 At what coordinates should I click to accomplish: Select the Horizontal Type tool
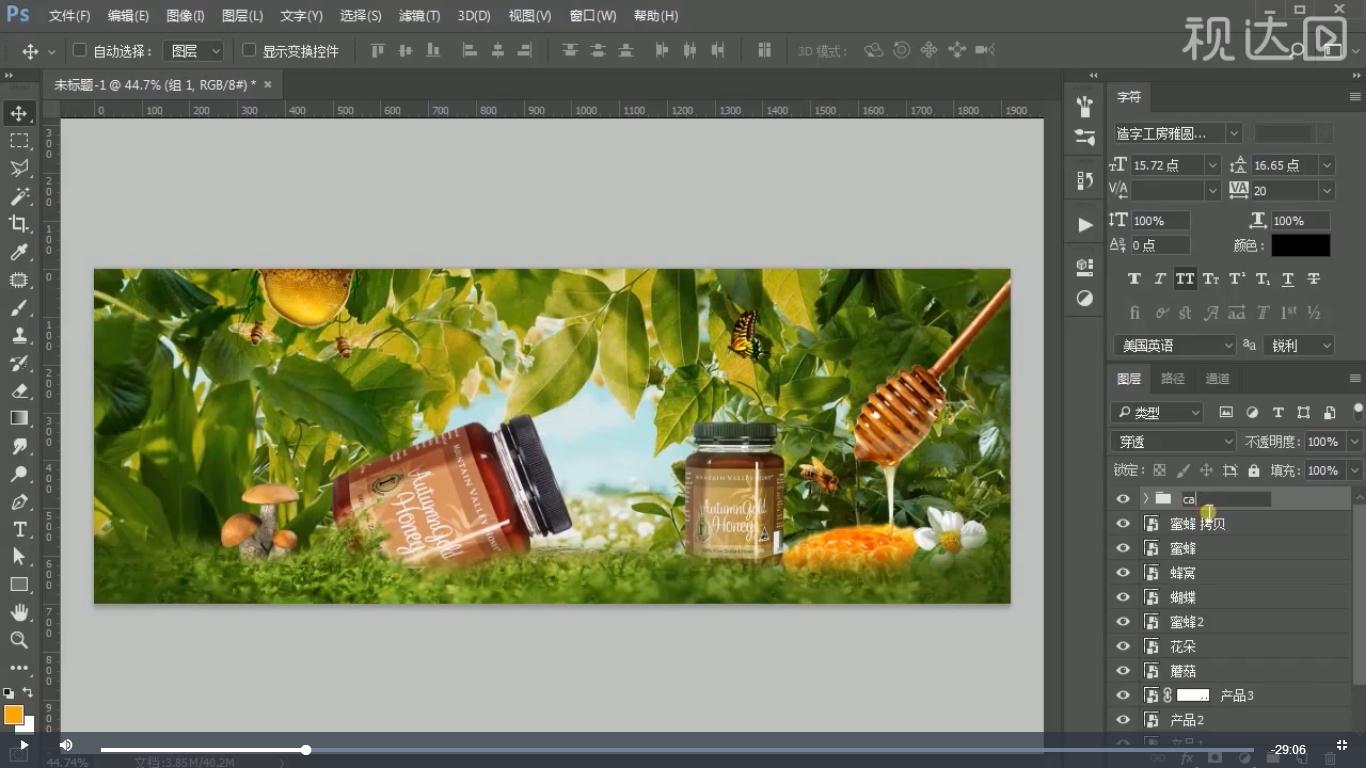(x=19, y=529)
